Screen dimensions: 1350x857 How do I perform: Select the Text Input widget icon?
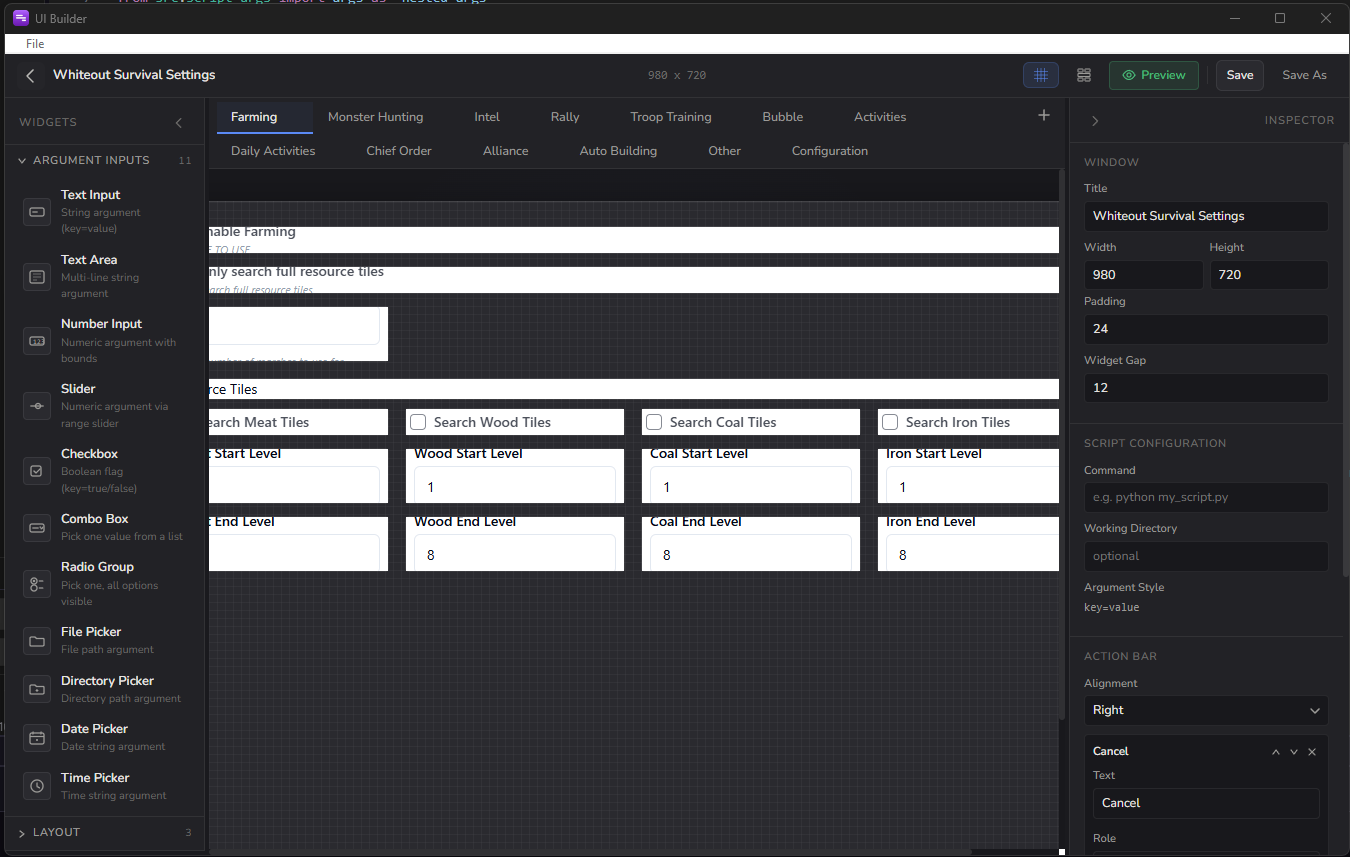click(x=37, y=212)
